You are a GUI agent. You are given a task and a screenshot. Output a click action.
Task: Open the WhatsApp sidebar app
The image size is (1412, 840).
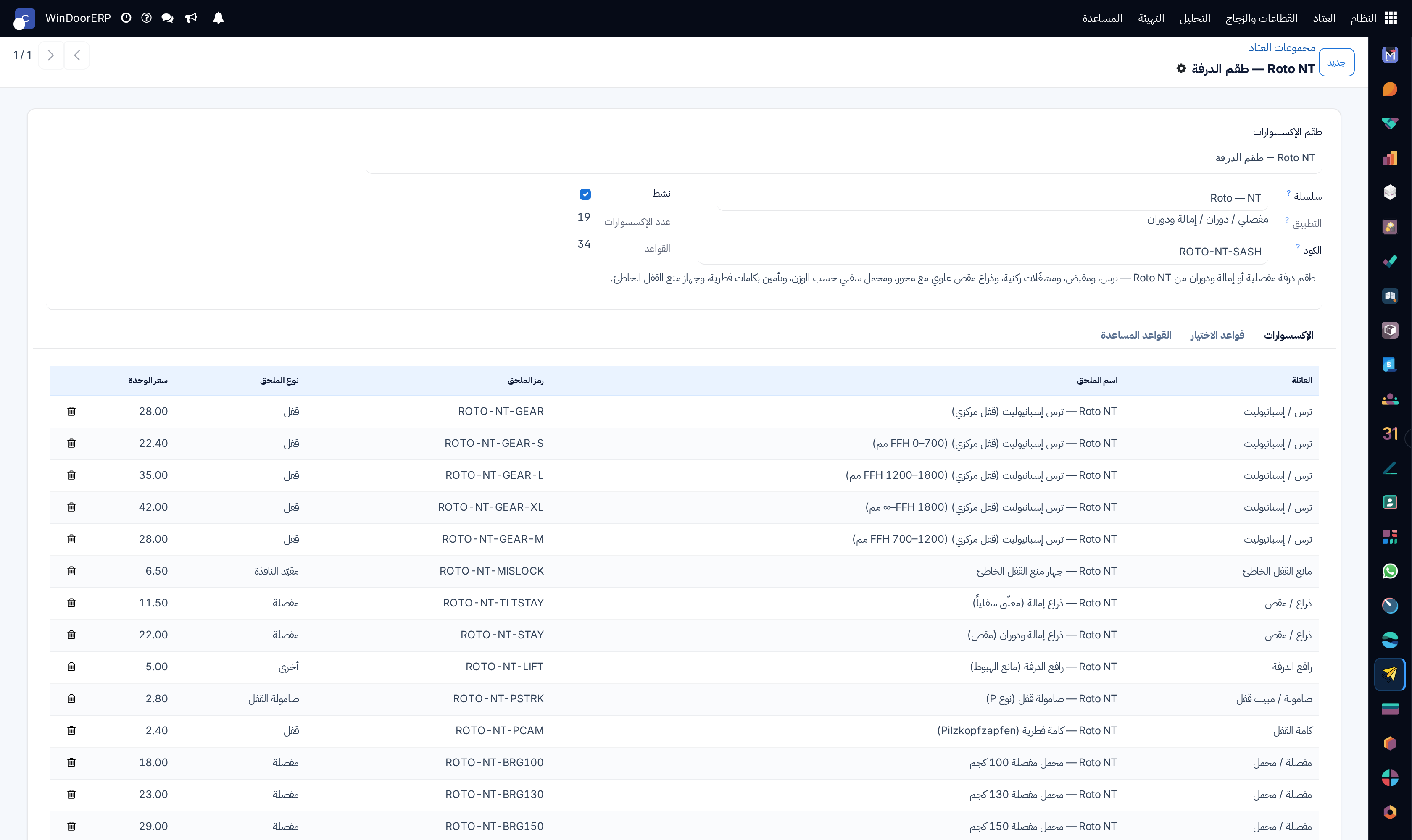(1390, 571)
